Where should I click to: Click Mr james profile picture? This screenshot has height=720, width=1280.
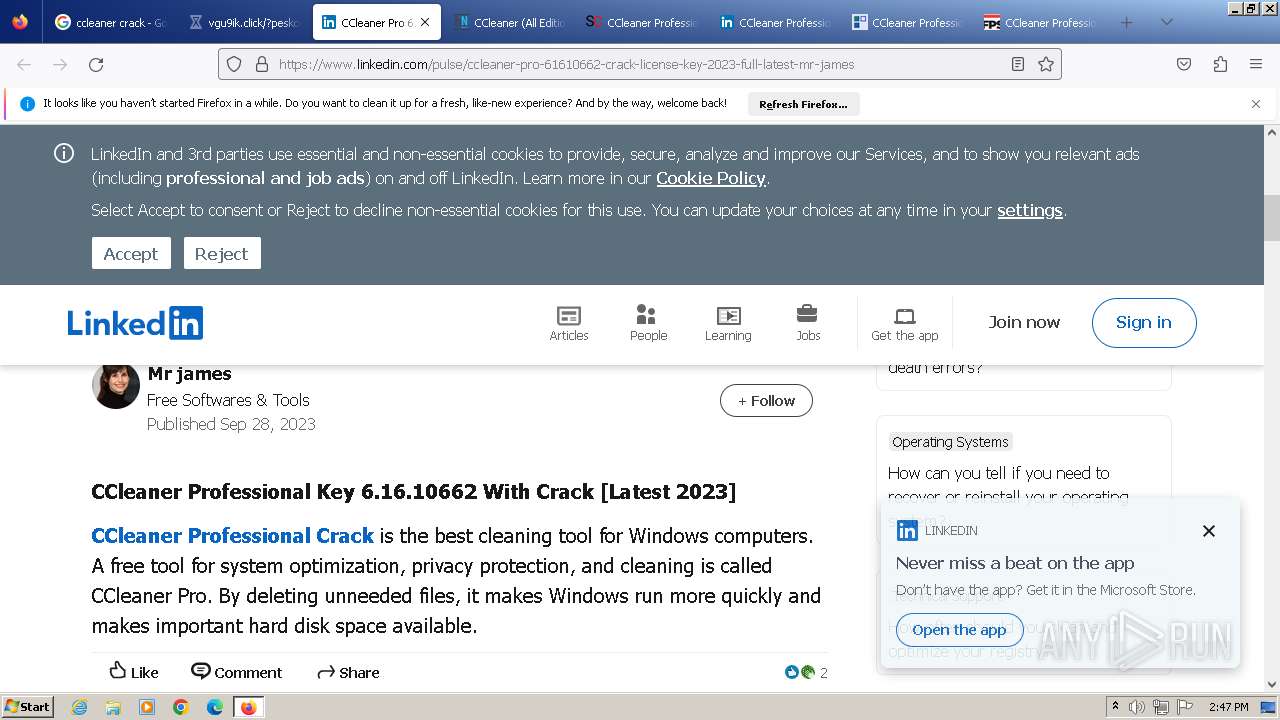click(x=116, y=386)
